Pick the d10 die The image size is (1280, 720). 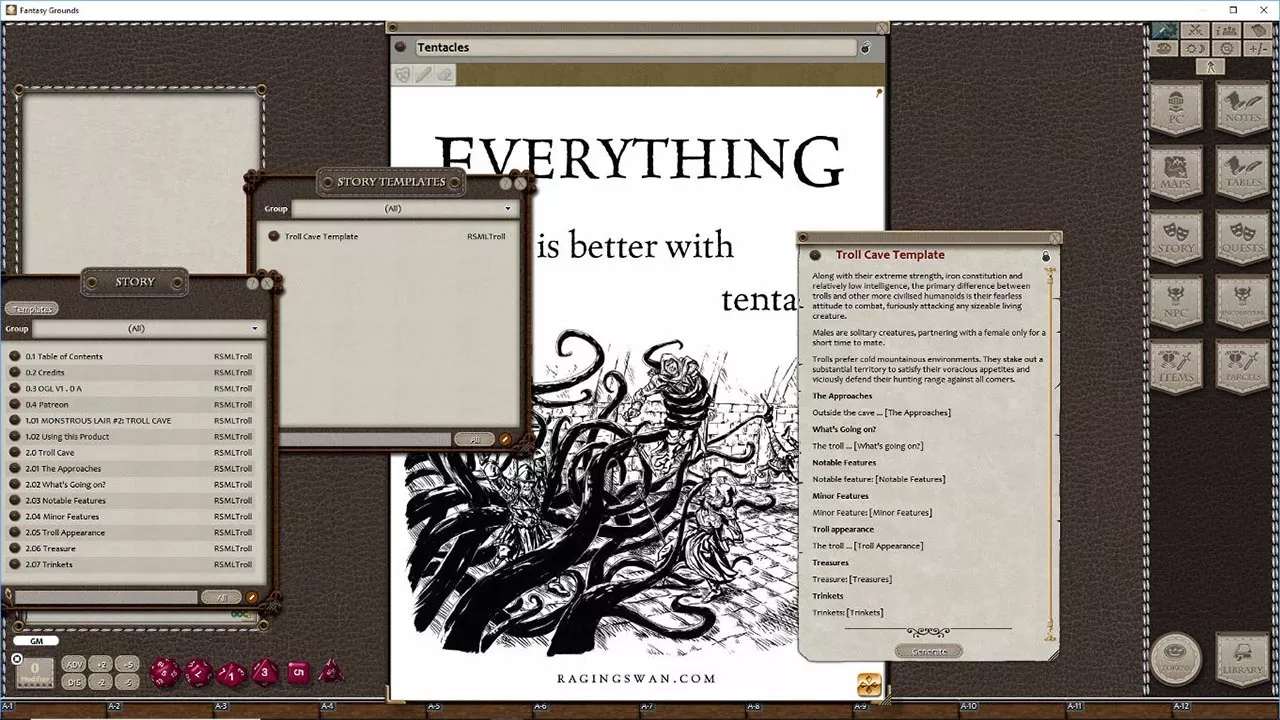[231, 674]
